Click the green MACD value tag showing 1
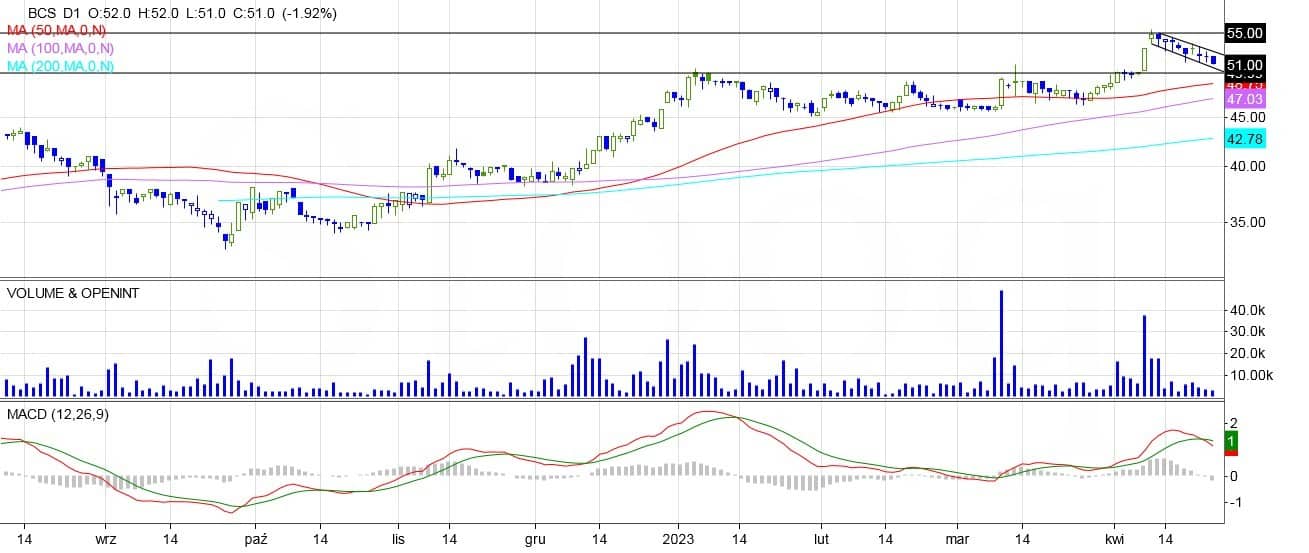 [1231, 440]
